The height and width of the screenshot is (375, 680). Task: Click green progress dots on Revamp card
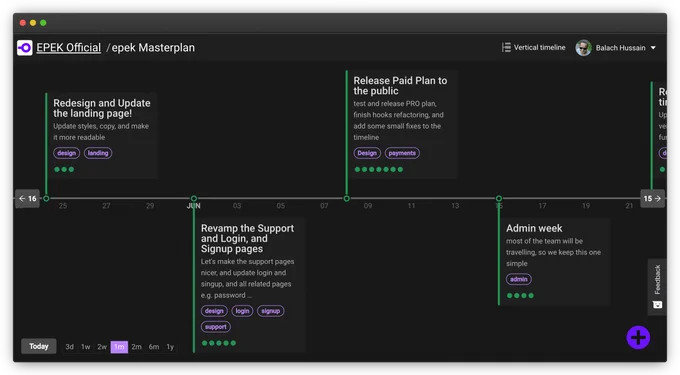[x=219, y=343]
